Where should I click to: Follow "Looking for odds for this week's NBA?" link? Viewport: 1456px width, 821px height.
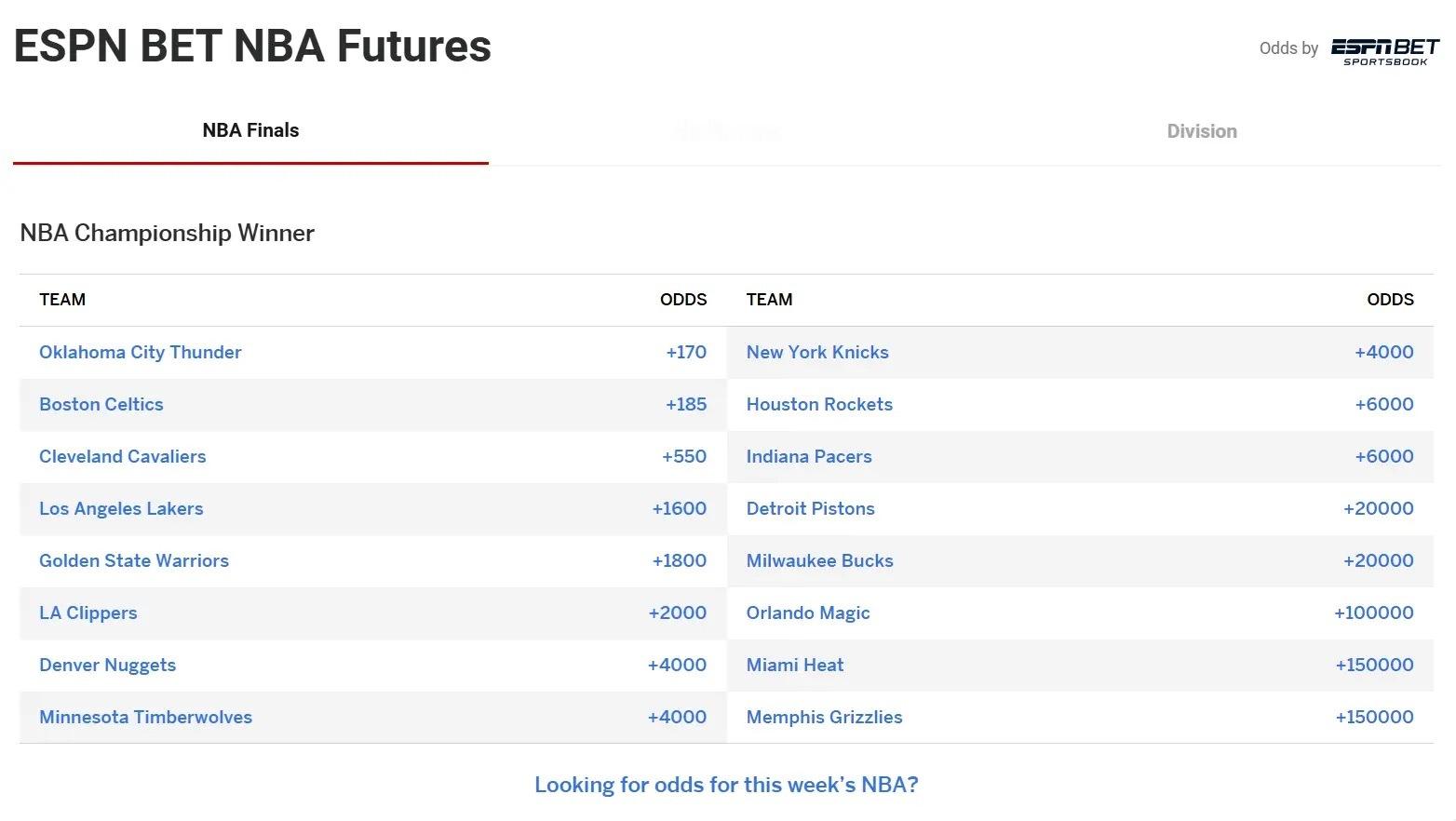pos(725,785)
